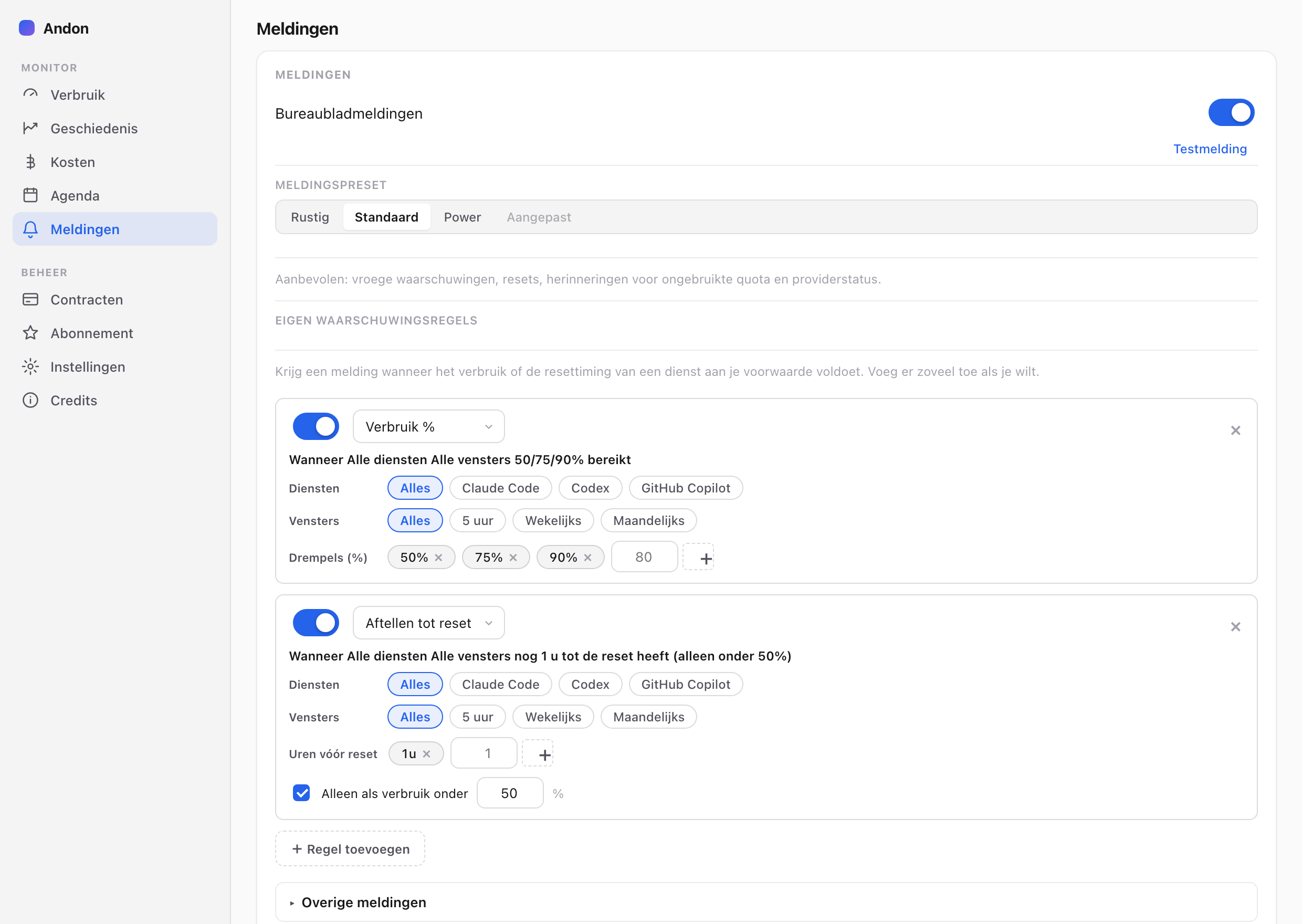Disable the Aftellen tot reset rule switch
Viewport: 1302px width, 924px height.
point(316,623)
